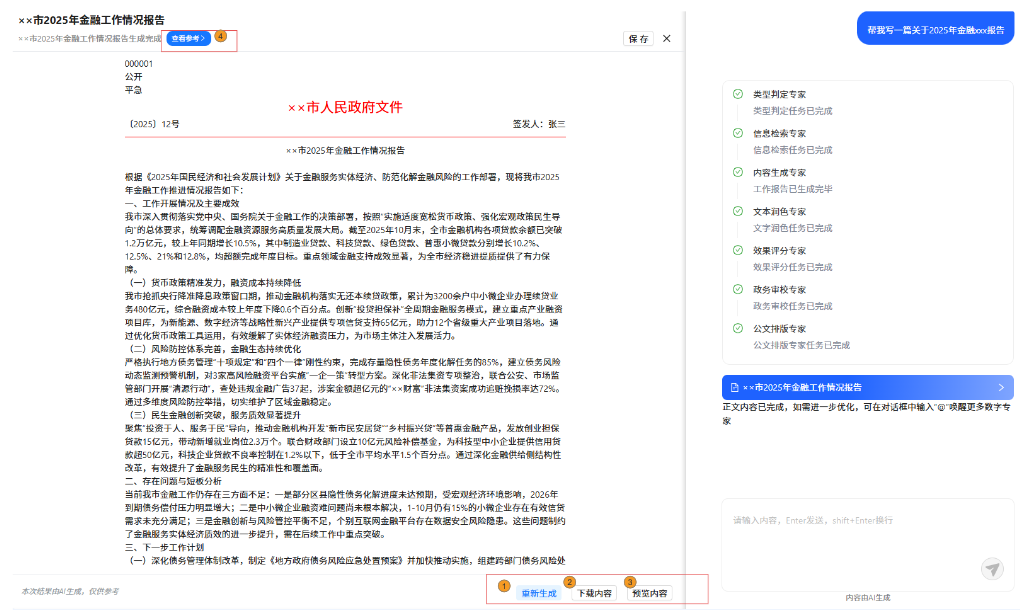Click the document icon on the report card

(x=733, y=387)
